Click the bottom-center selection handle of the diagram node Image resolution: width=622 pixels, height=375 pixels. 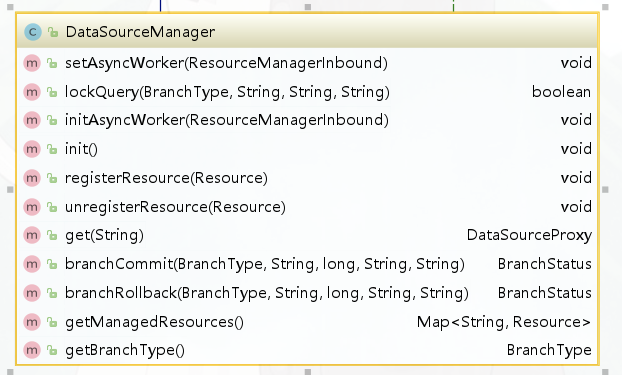pyautogui.click(x=308, y=372)
